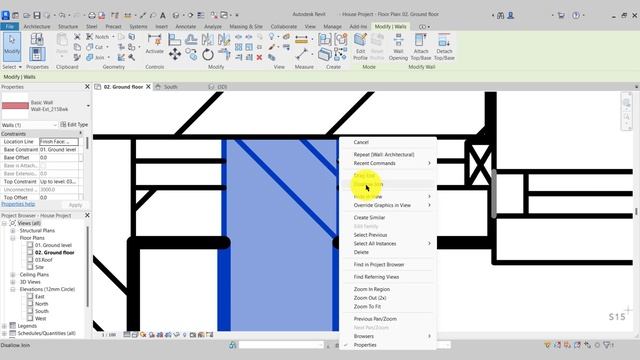Open the Annotate ribbon tab
This screenshot has width=640, height=360.
pyautogui.click(x=186, y=27)
